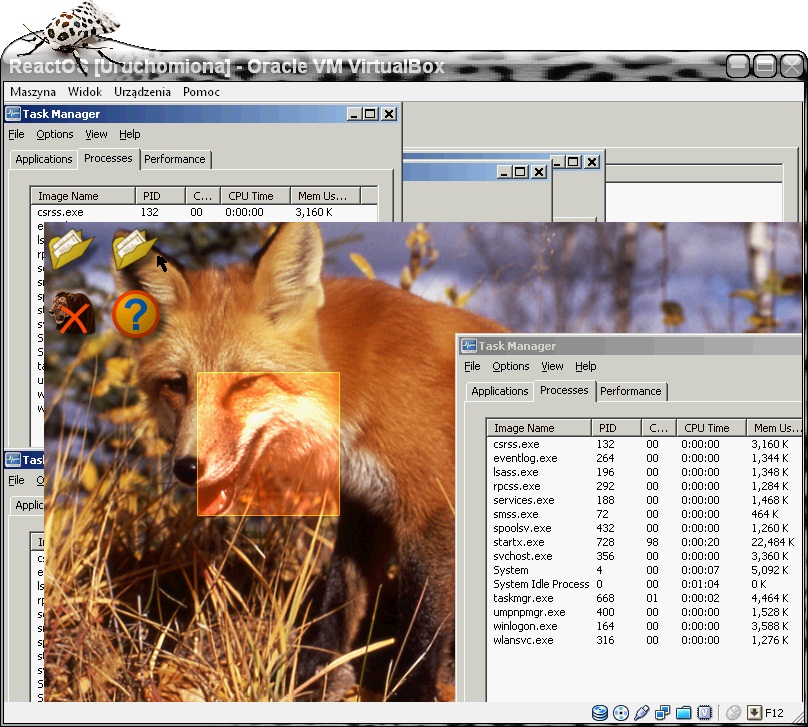Open Options menu in lower-right Task Manager
This screenshot has height=727, width=808.
coord(511,366)
